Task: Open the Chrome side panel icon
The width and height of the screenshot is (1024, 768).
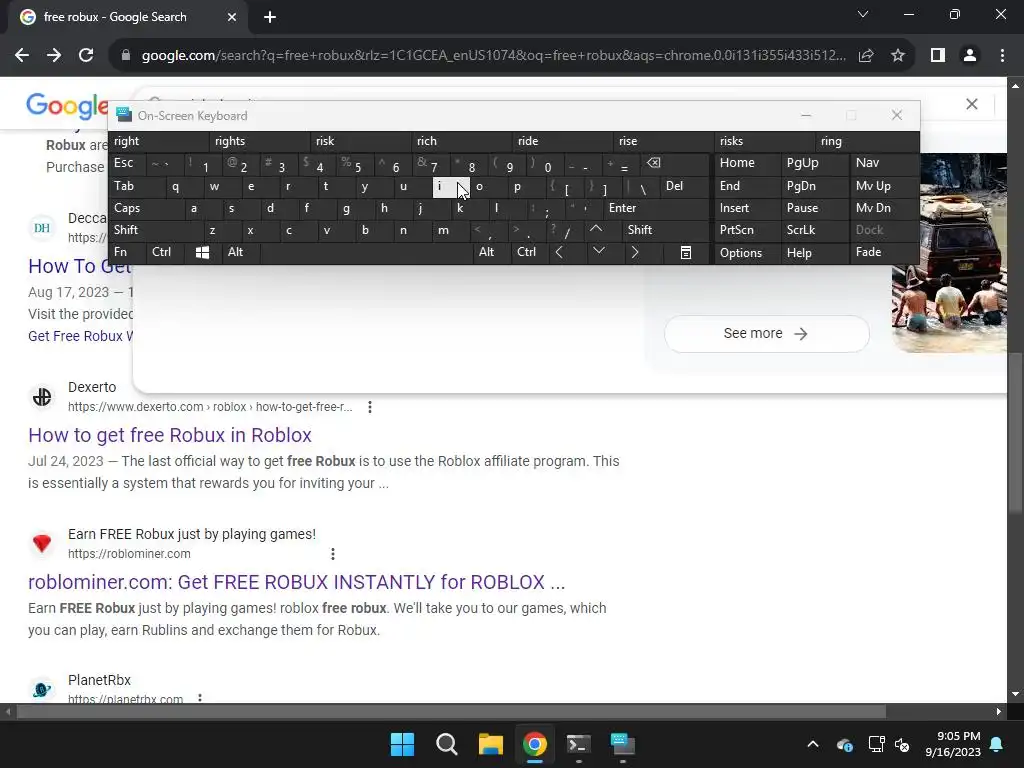Action: coord(938,56)
